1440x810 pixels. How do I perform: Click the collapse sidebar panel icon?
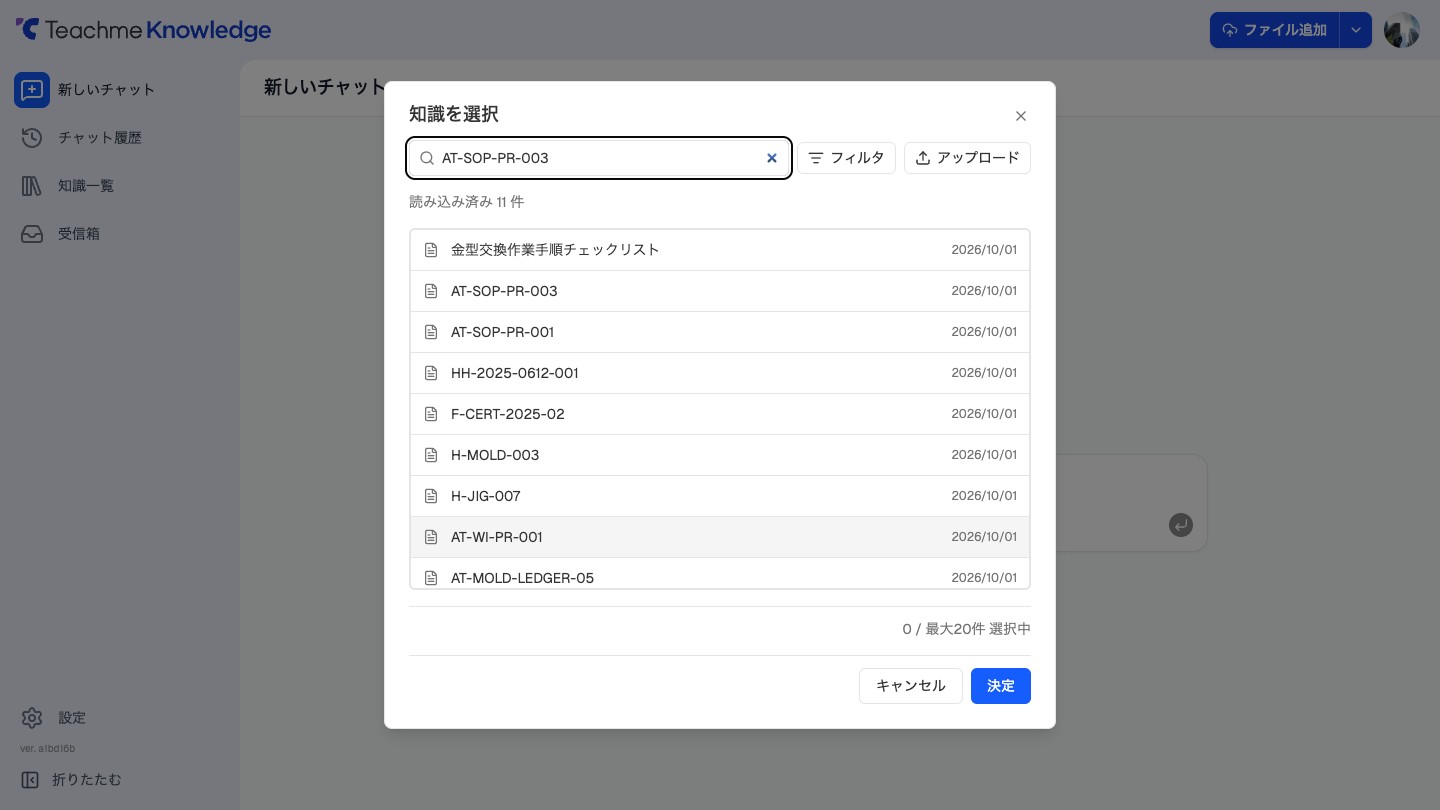[30, 779]
